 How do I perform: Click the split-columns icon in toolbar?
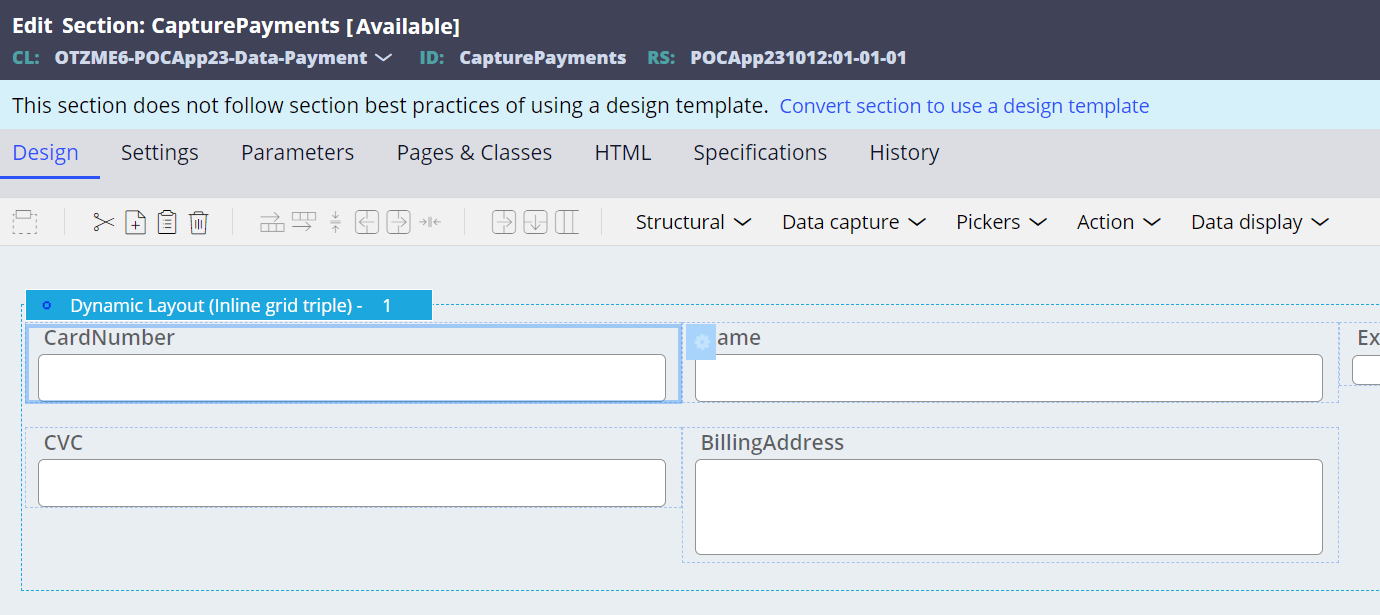567,222
